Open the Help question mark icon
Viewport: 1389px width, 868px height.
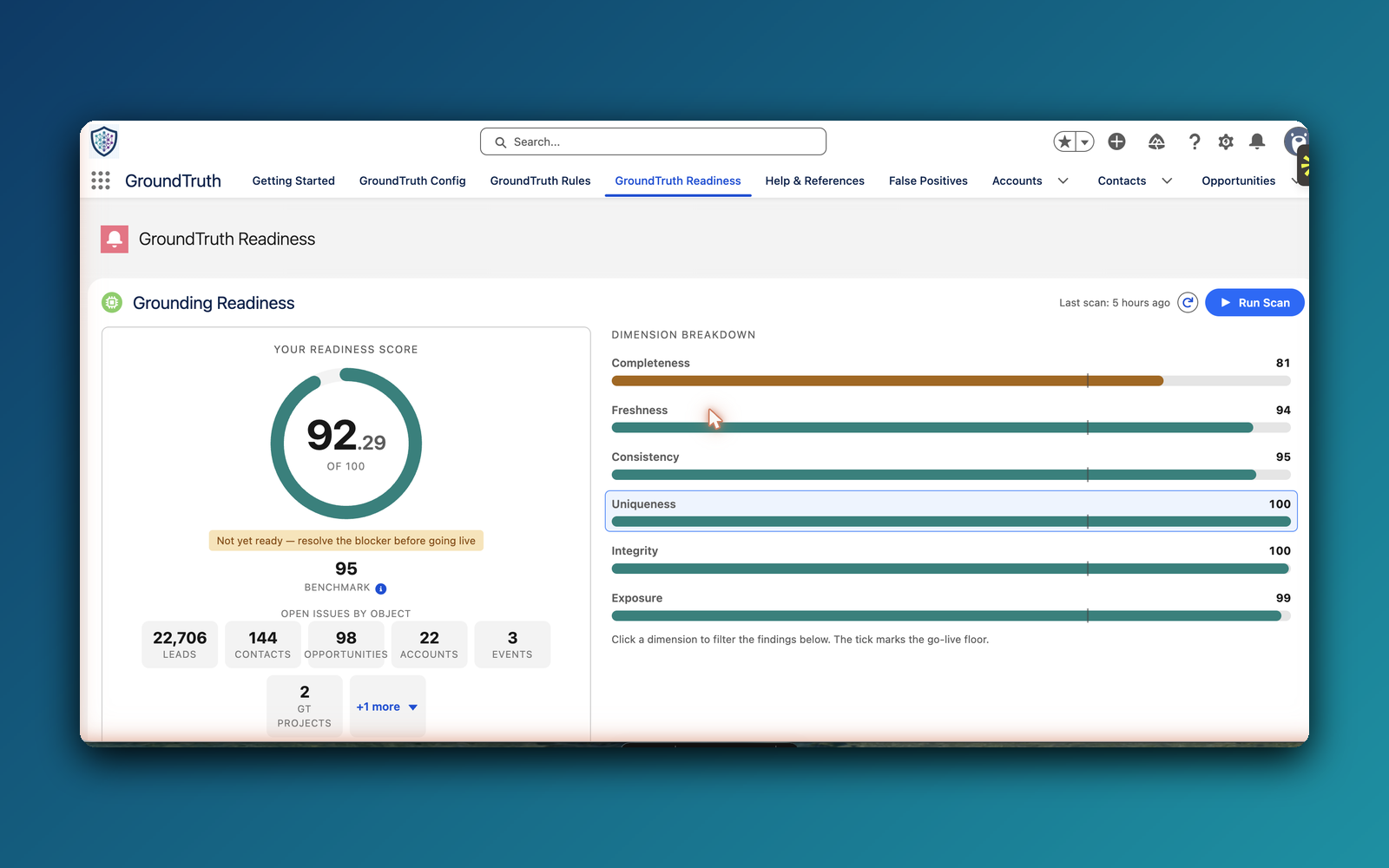[1195, 141]
